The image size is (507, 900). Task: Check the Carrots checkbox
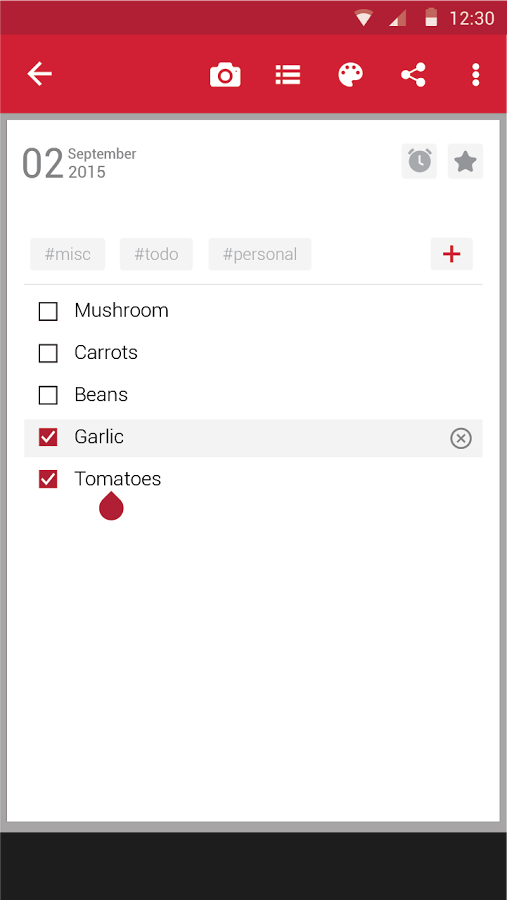[x=48, y=353]
